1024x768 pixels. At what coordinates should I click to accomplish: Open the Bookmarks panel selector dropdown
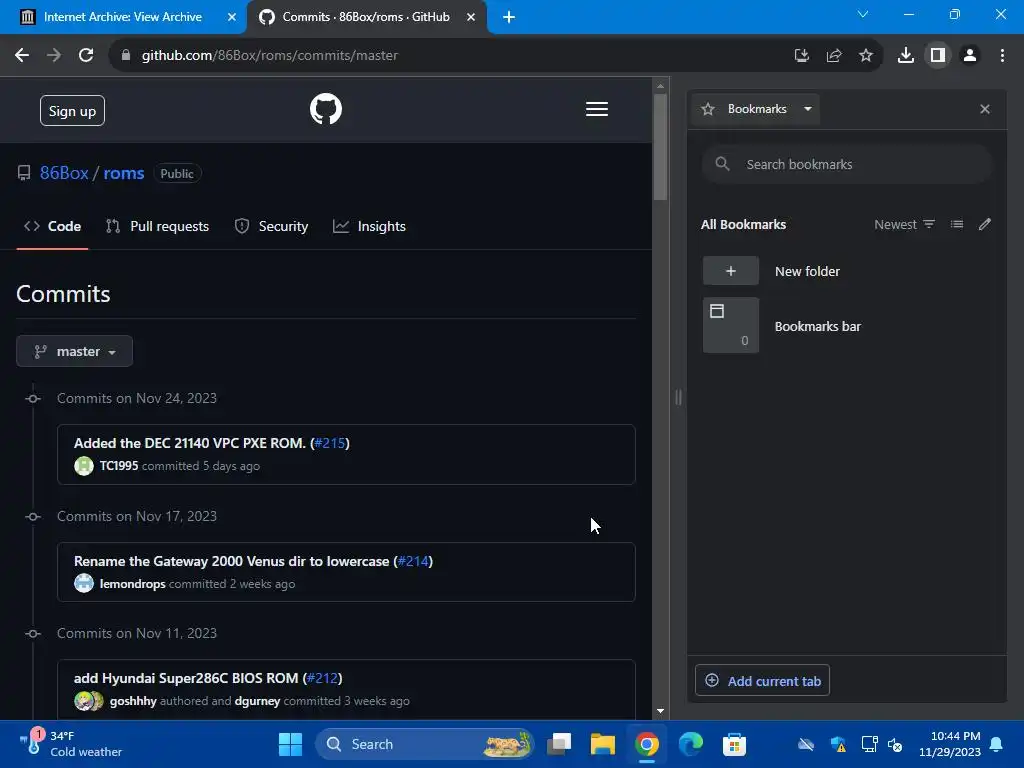(x=757, y=109)
